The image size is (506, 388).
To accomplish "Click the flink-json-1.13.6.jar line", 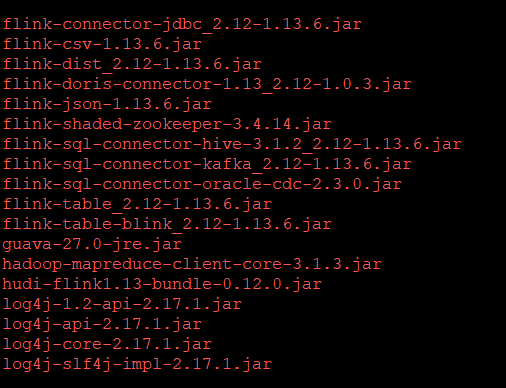I will pos(107,105).
